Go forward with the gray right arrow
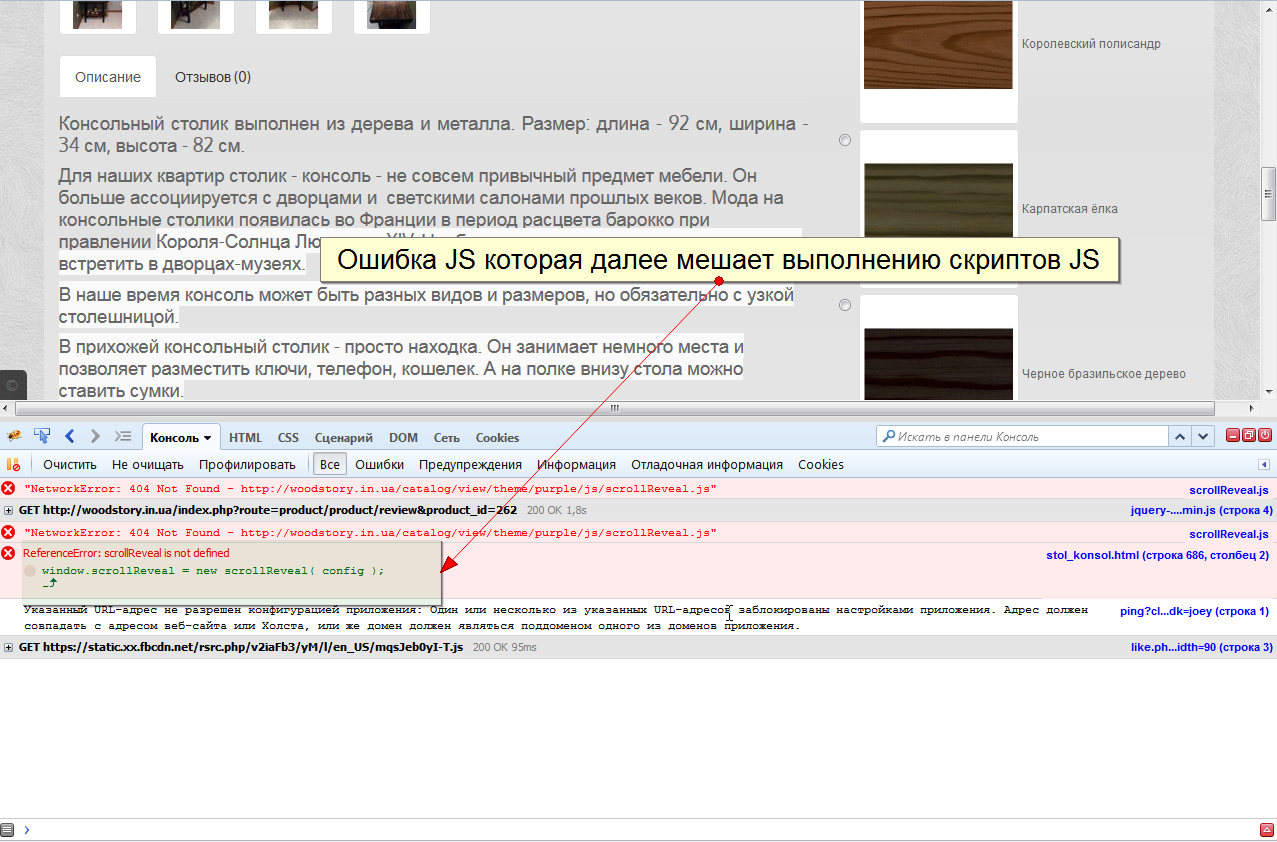 [x=96, y=436]
